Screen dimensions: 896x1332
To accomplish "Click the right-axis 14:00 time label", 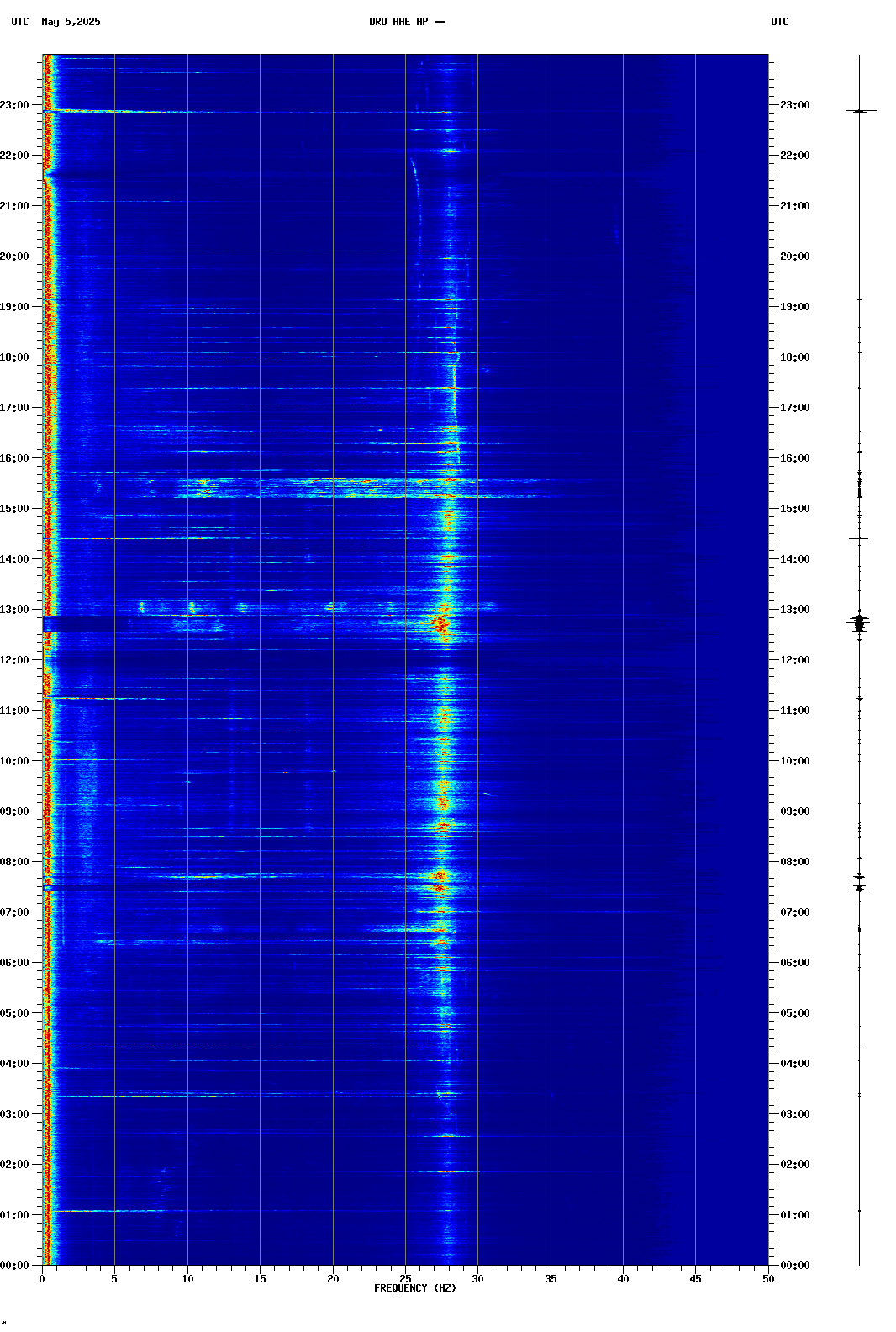I will point(795,559).
